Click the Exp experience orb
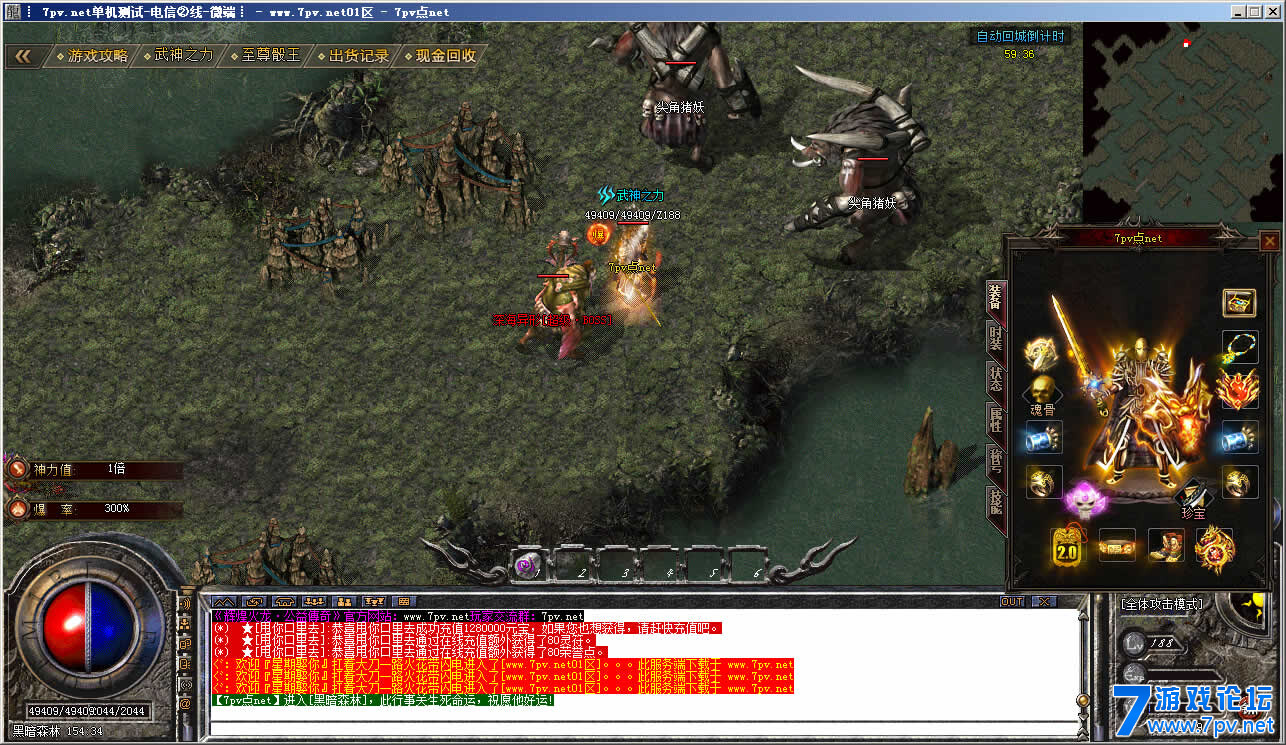The width and height of the screenshot is (1286, 745). coord(1135,675)
